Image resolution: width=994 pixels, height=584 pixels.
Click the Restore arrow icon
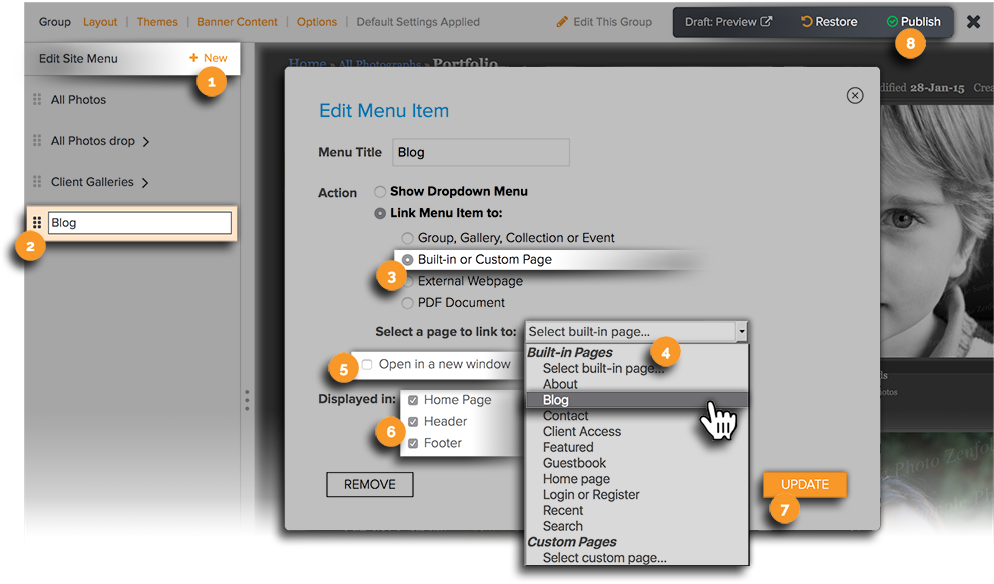coord(806,21)
